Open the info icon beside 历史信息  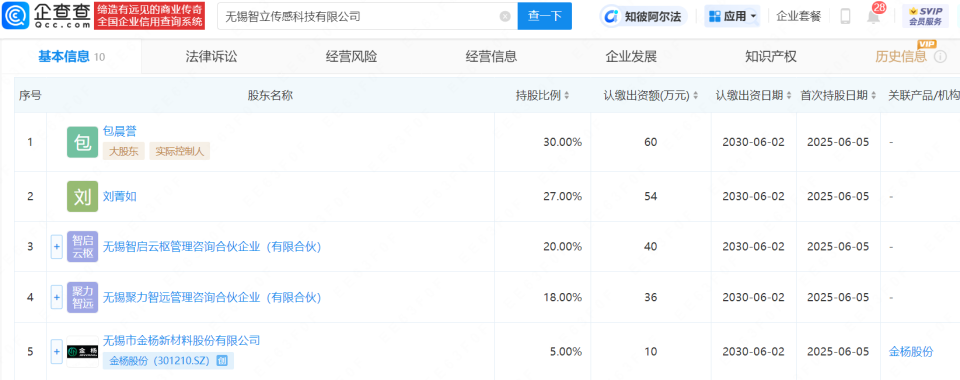940,57
